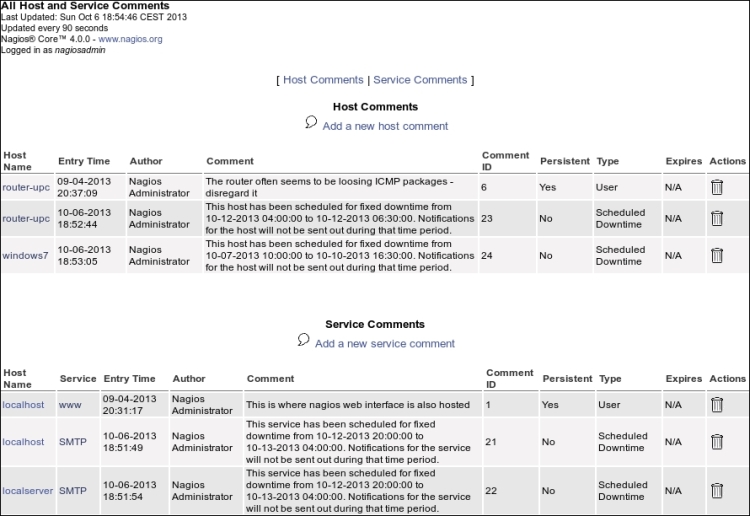Remove comment ID 1 with trash icon
Viewport: 750px width, 516px height.
pos(717,405)
